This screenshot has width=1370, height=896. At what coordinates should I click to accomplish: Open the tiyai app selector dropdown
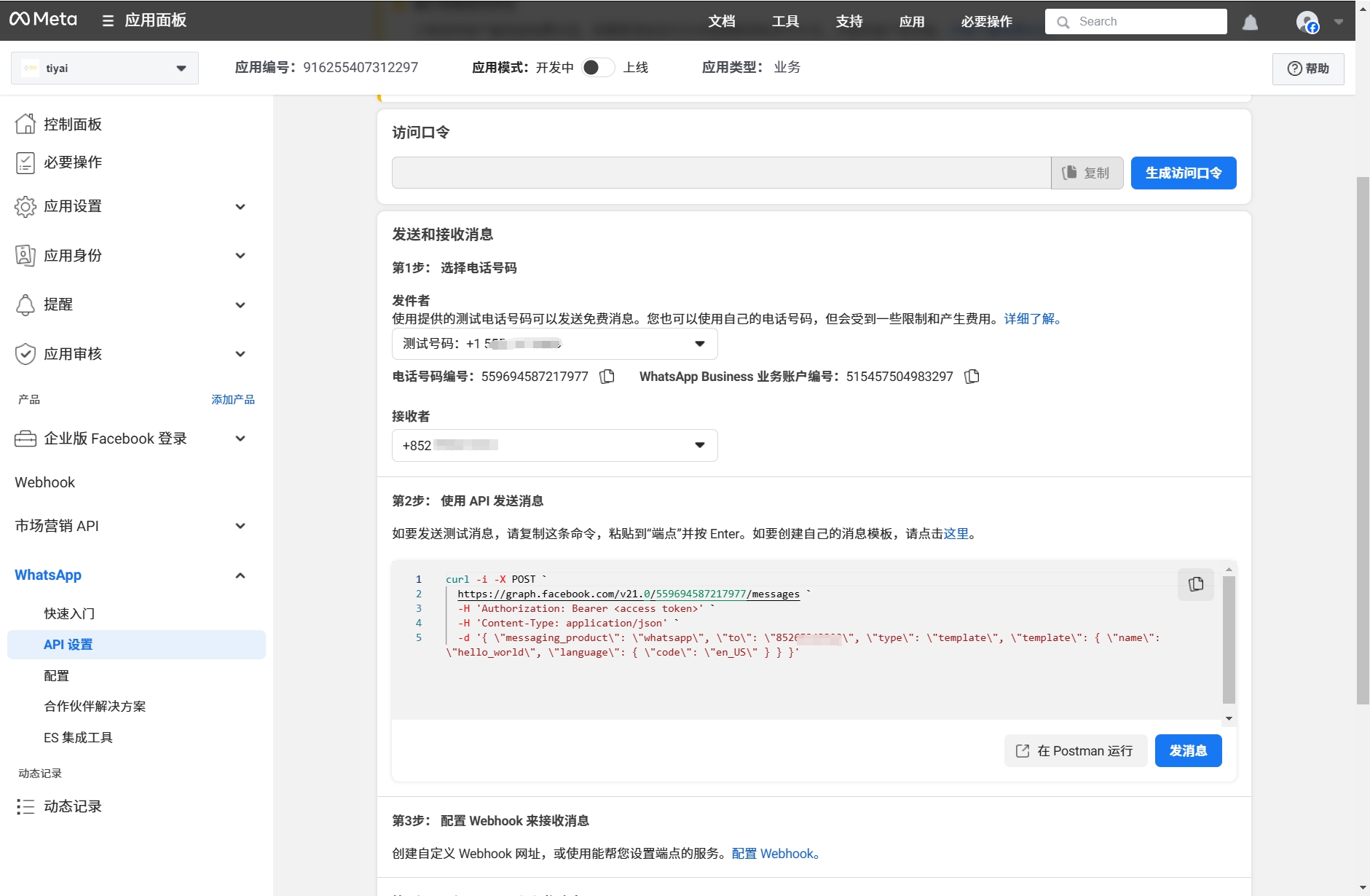(105, 68)
